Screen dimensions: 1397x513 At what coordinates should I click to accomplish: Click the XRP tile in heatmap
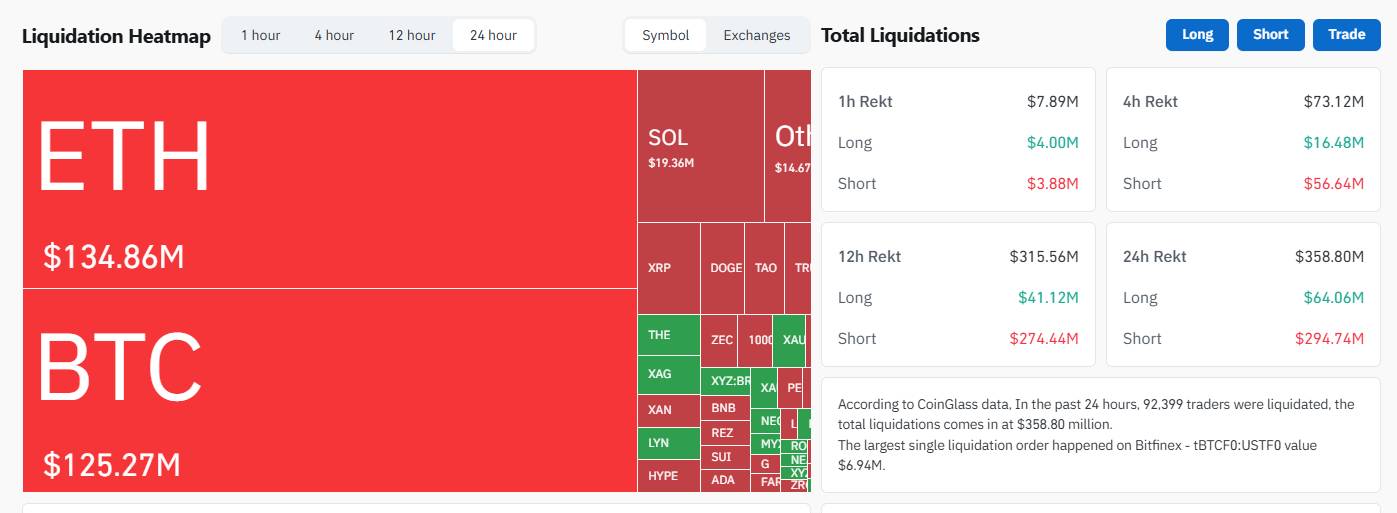coord(668,268)
